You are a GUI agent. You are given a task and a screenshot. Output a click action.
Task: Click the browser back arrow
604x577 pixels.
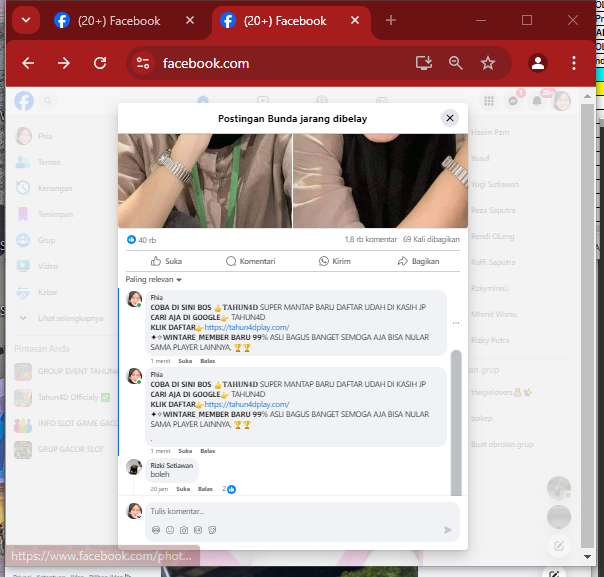28,63
